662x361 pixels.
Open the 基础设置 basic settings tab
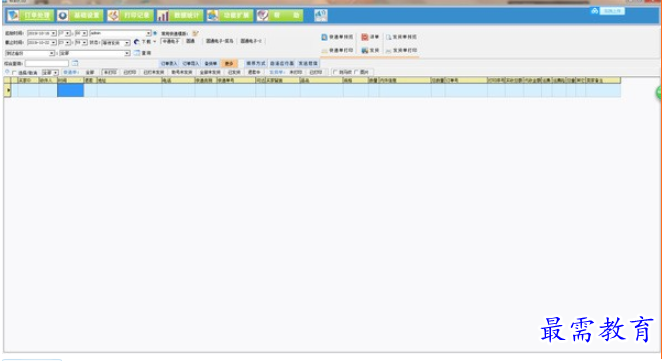pyautogui.click(x=80, y=16)
